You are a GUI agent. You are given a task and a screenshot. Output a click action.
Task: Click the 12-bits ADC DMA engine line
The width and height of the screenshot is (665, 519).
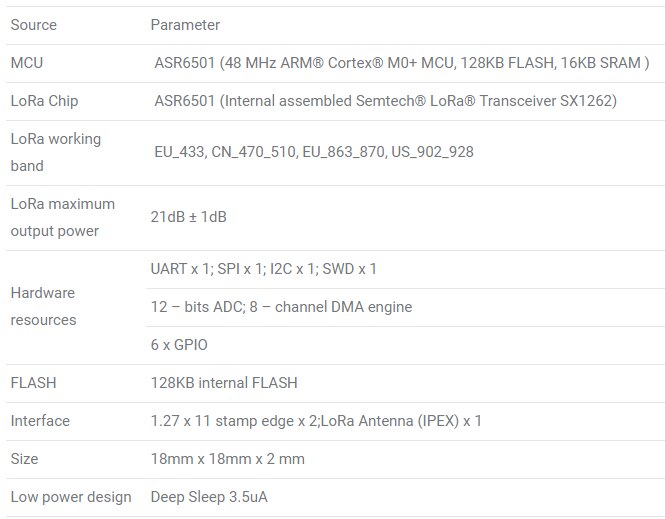[x=282, y=307]
